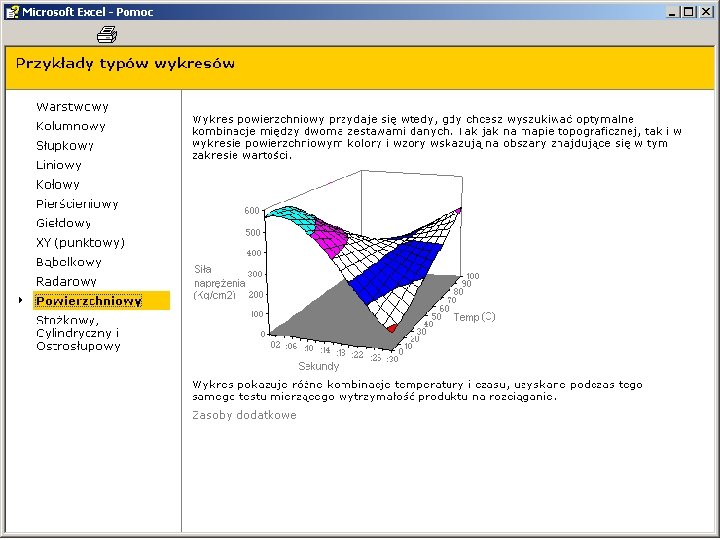Select the Kołowy chart type
The image size is (720, 540).
[58, 185]
